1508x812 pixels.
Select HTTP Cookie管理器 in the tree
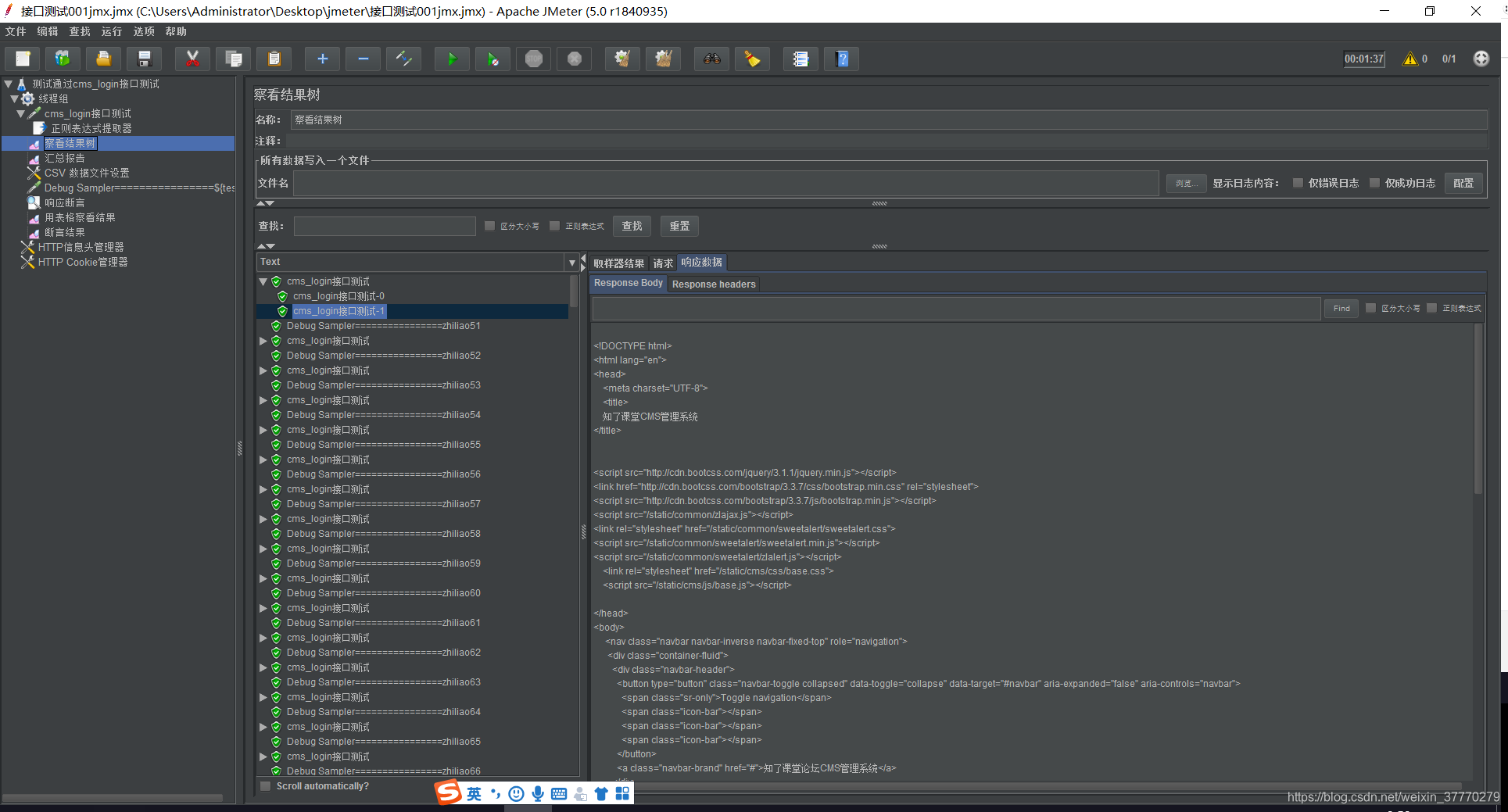83,262
